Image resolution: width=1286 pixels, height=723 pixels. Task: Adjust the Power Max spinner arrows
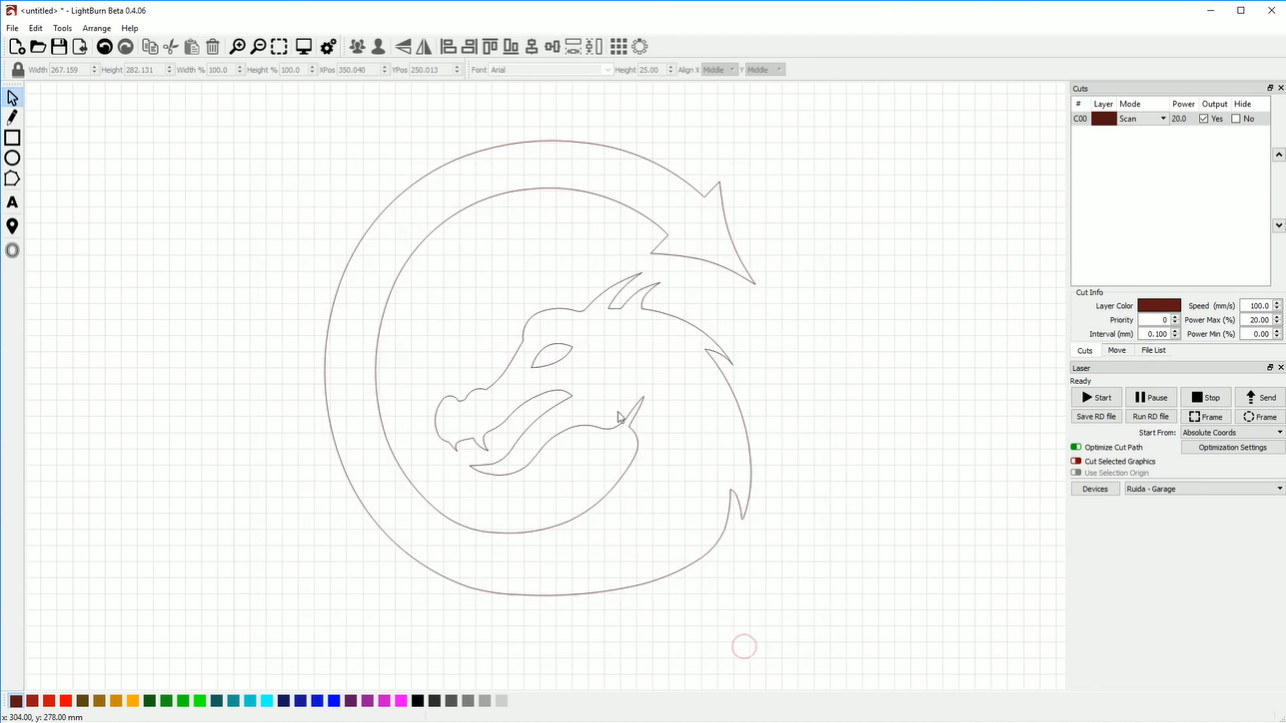[x=1277, y=320]
